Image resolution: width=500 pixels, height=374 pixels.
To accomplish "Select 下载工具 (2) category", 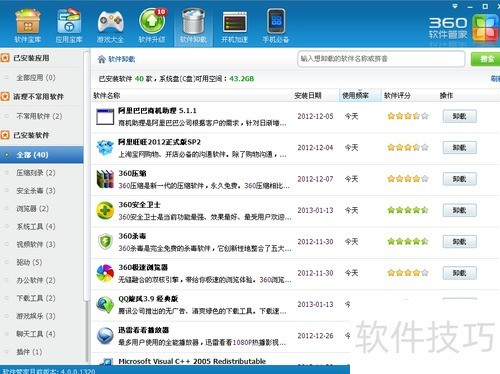I will [36, 298].
